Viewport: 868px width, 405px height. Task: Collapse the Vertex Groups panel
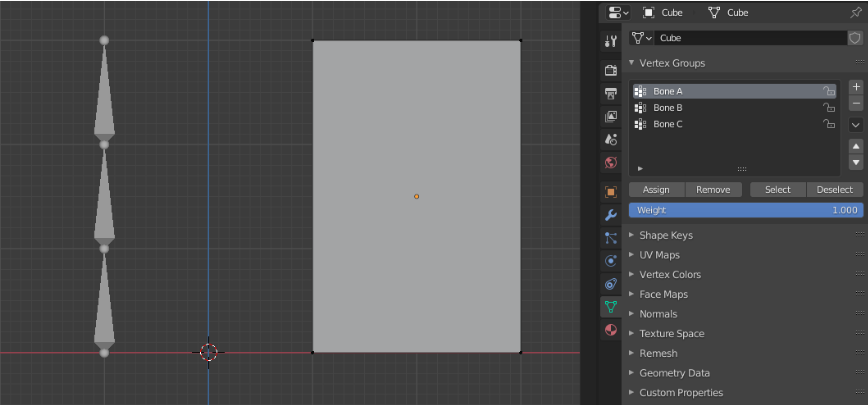pos(632,63)
